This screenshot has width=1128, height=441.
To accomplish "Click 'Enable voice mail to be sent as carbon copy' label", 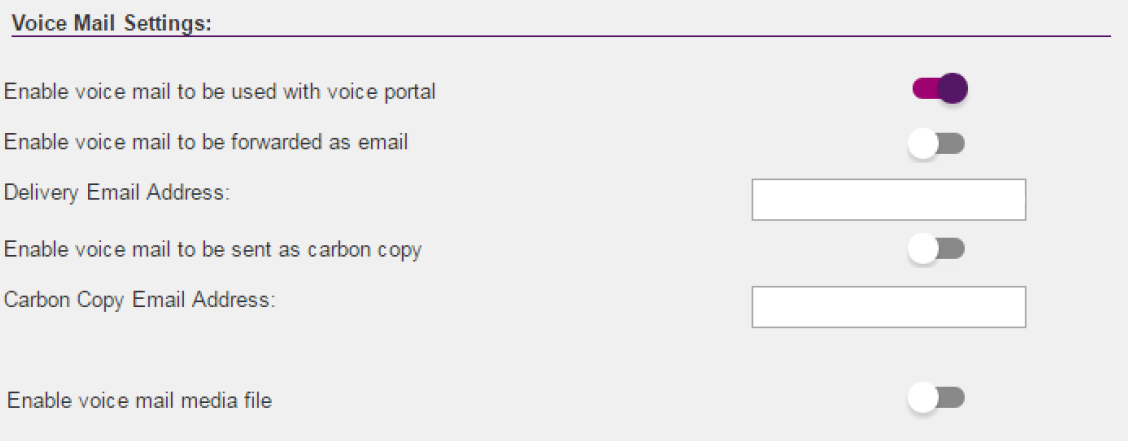I will pos(213,249).
